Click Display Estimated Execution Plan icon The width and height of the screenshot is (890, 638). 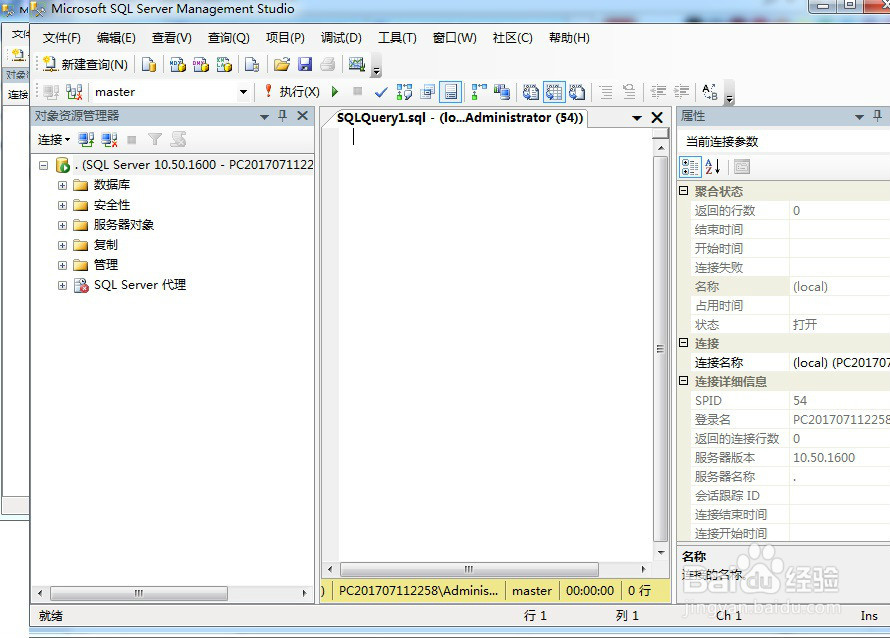point(404,92)
